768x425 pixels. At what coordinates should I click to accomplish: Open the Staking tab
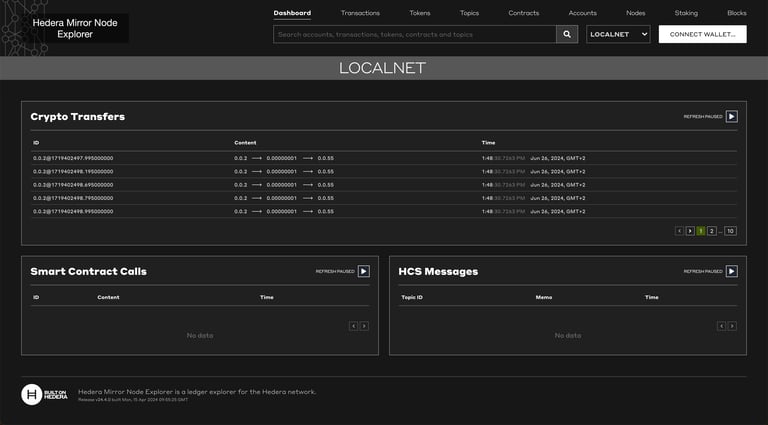coord(686,13)
